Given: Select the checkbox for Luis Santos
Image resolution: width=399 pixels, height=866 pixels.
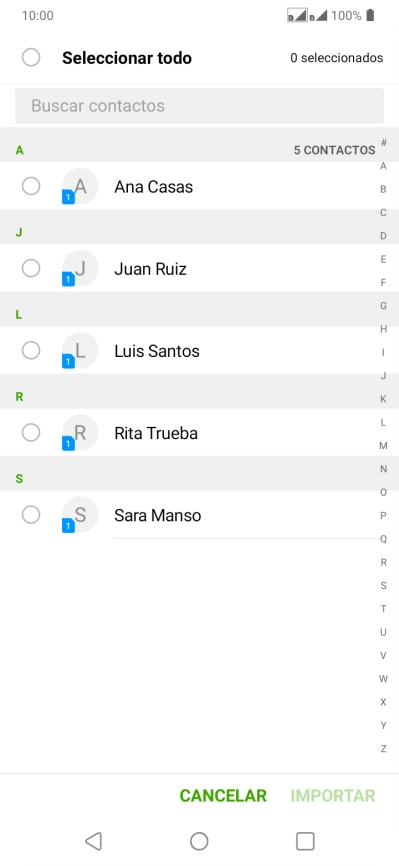Looking at the screenshot, I should (31, 351).
